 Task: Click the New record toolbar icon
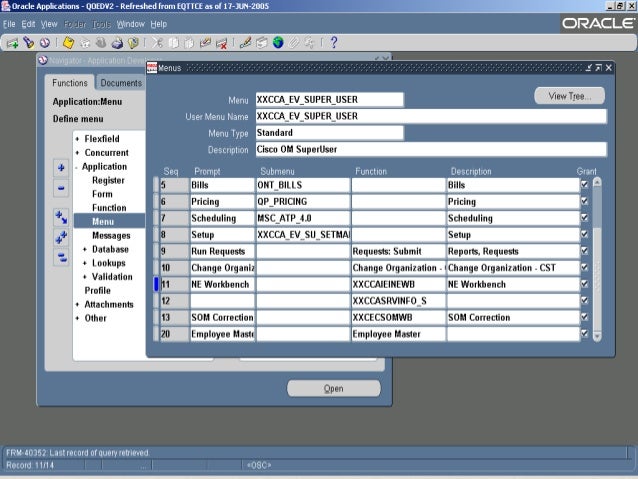click(12, 43)
